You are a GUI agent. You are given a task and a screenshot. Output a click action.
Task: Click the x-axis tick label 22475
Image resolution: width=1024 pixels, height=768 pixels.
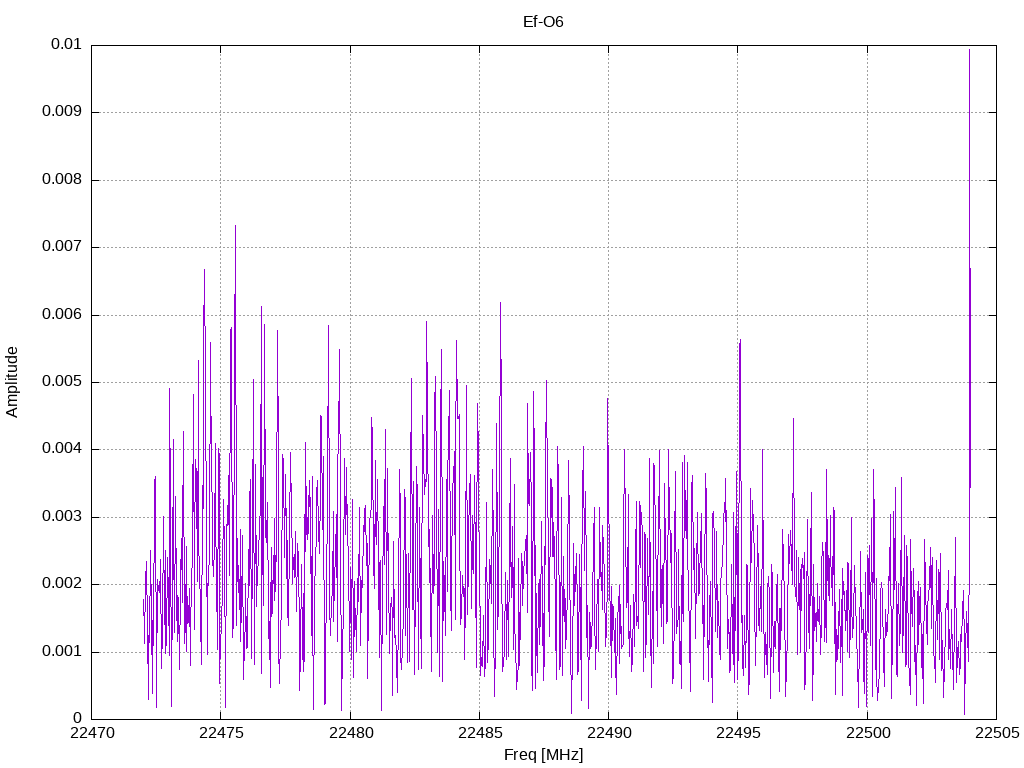pyautogui.click(x=221, y=733)
